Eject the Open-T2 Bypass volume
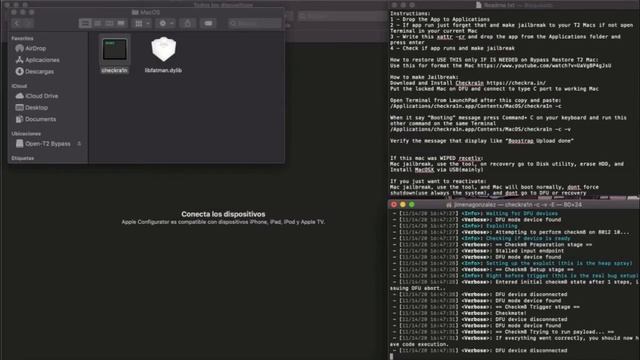This screenshot has height=360, width=640. click(79, 144)
